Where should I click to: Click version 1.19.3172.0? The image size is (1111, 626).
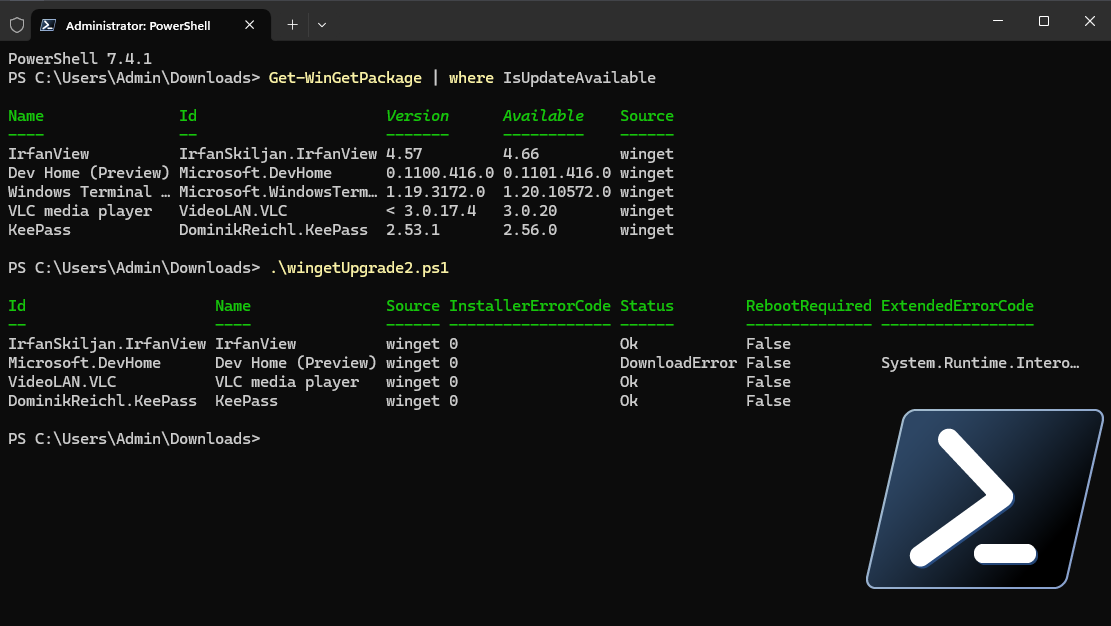point(436,192)
